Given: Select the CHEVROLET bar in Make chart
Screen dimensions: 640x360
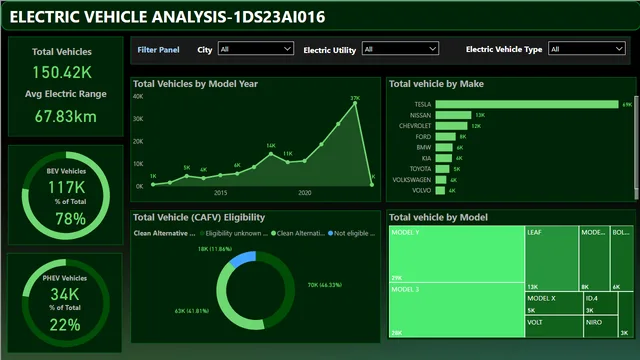Looking at the screenshot, I should point(451,126).
